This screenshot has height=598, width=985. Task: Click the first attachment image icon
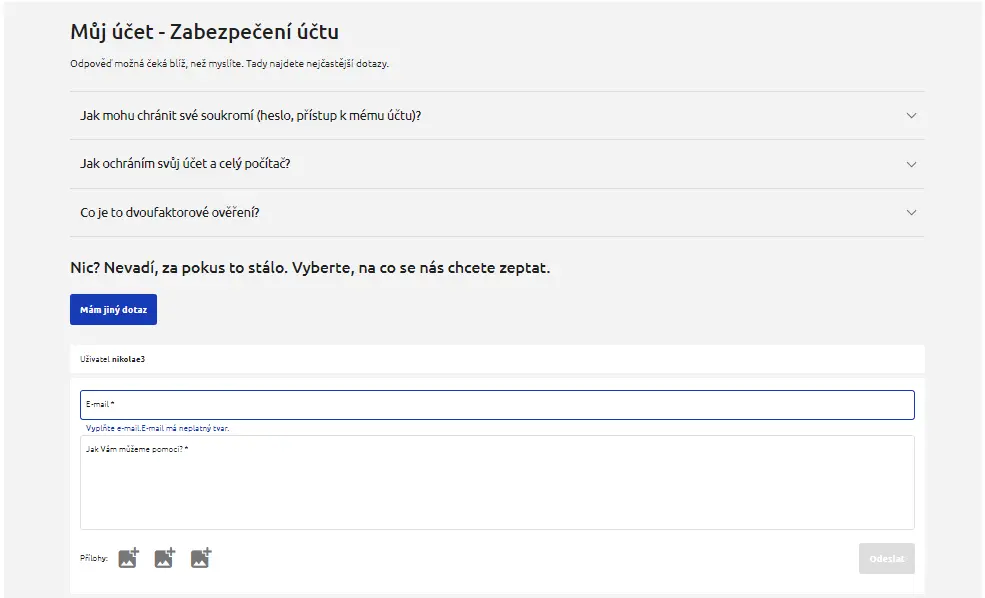coord(129,558)
